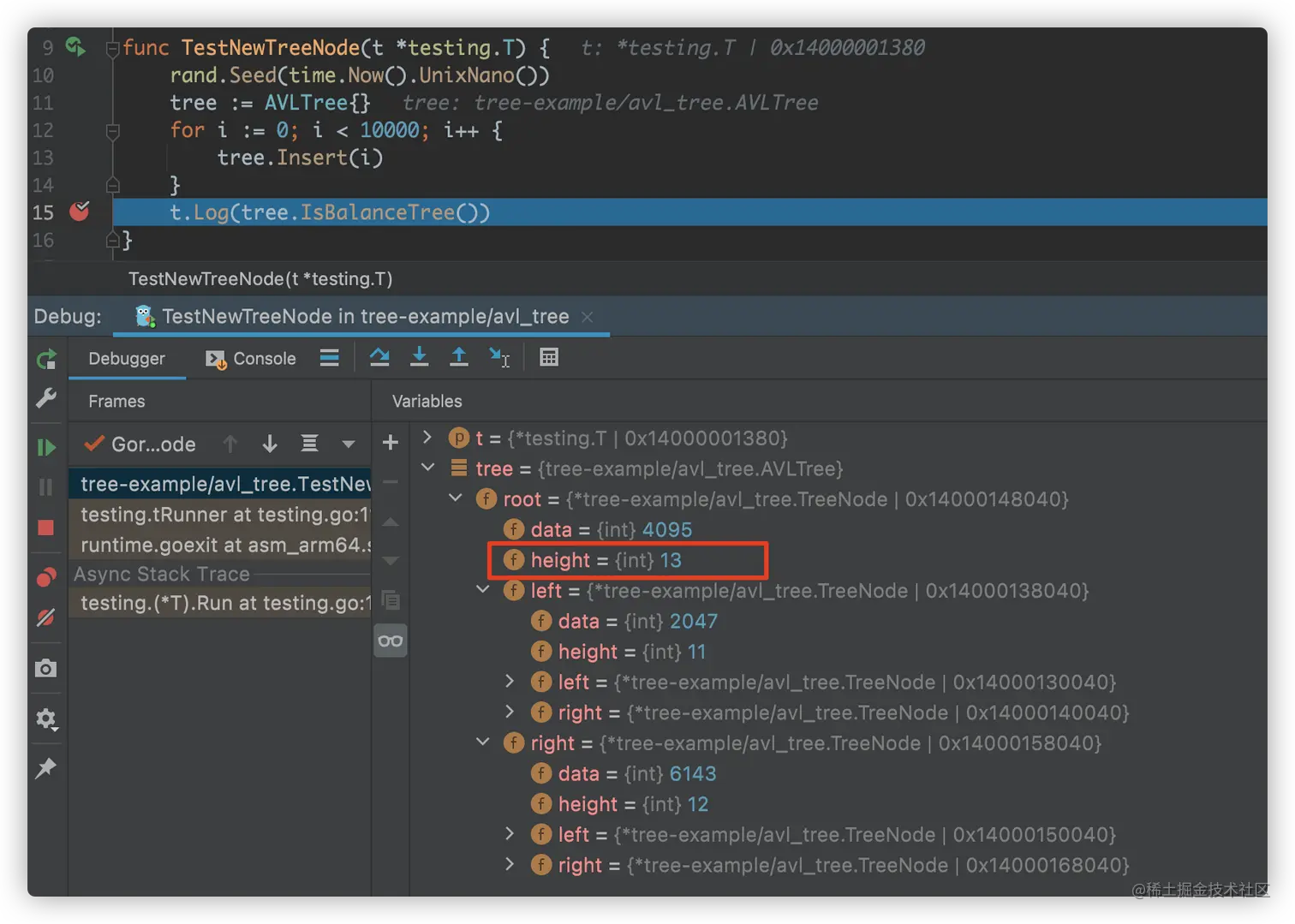Image resolution: width=1295 pixels, height=924 pixels.
Task: Add a new watch with the plus icon
Action: [391, 443]
